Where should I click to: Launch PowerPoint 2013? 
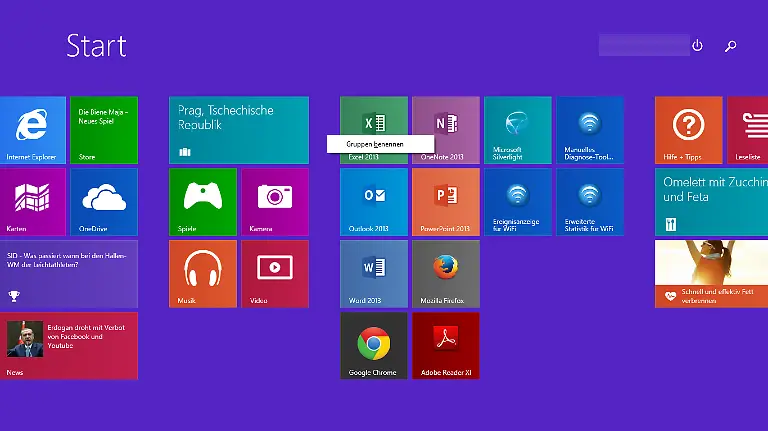pos(446,202)
